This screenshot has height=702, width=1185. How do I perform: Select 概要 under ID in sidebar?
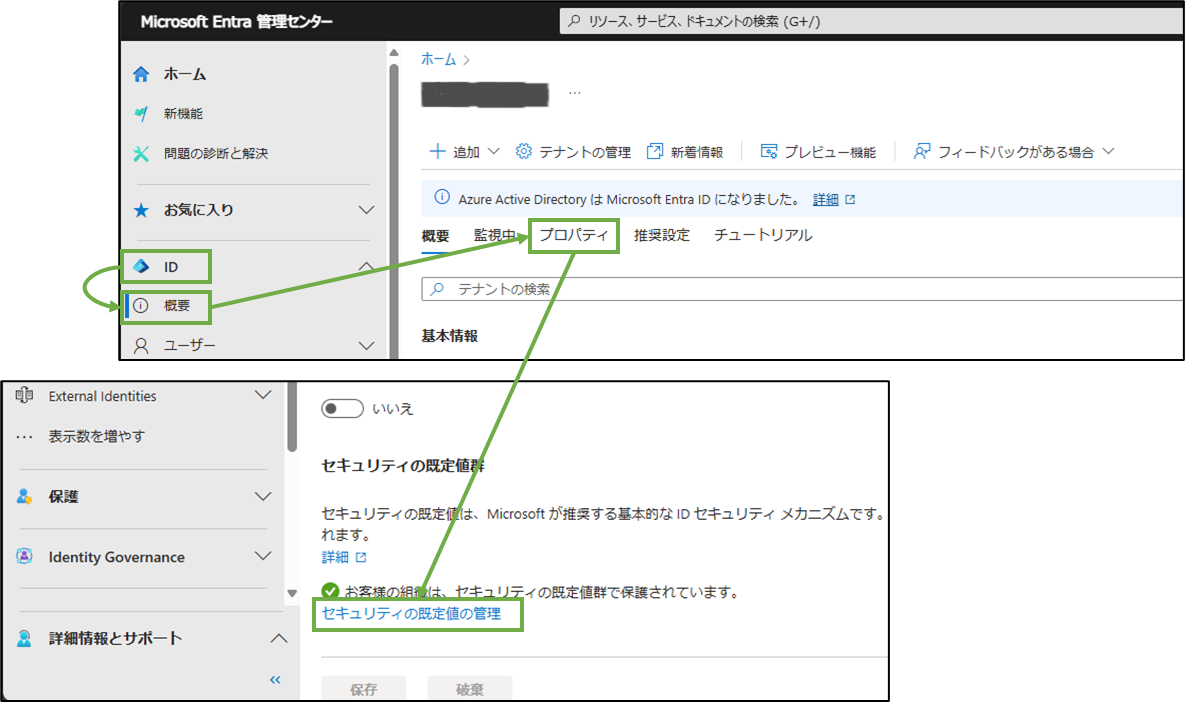[166, 306]
